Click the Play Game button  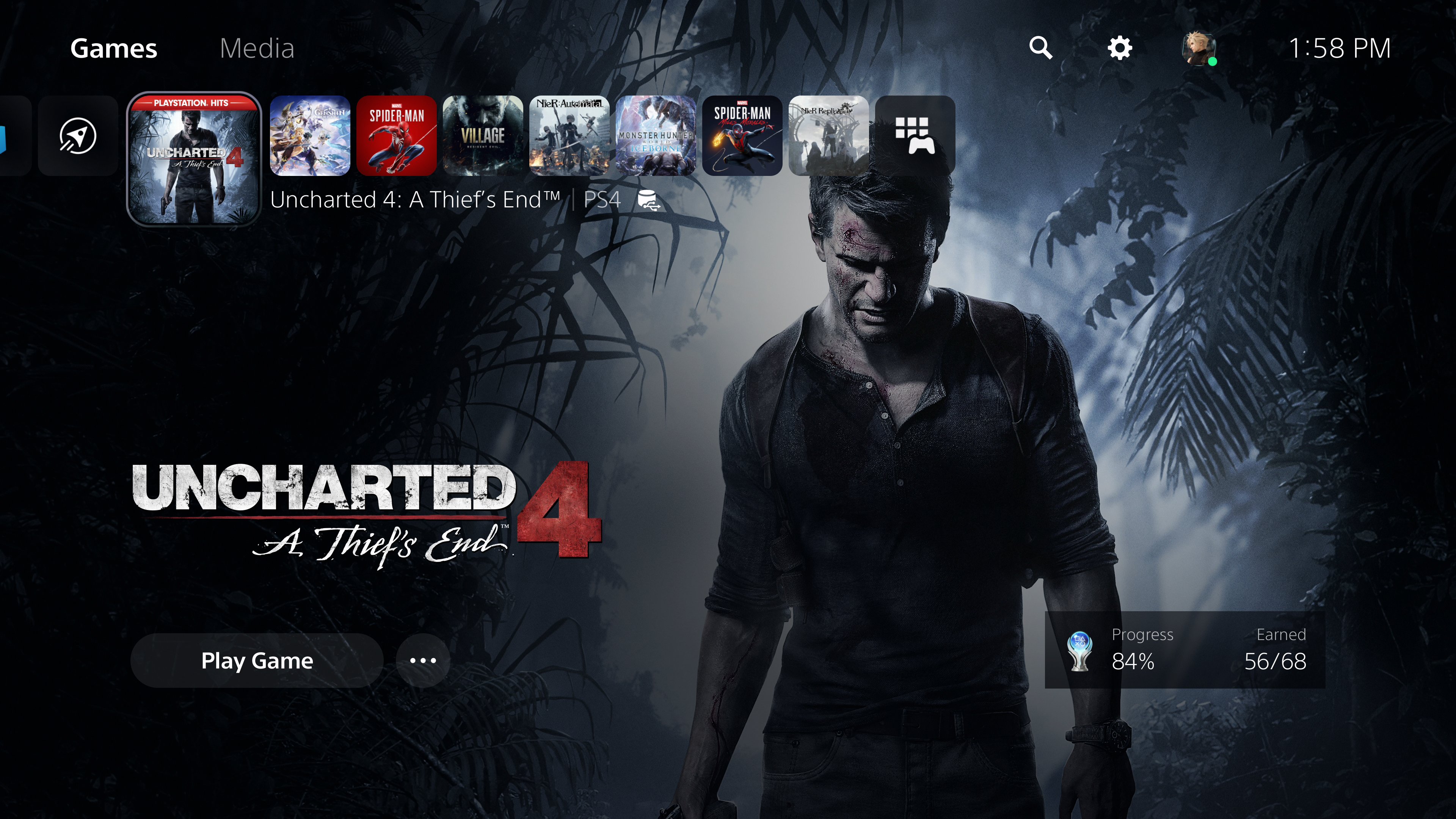pyautogui.click(x=257, y=660)
